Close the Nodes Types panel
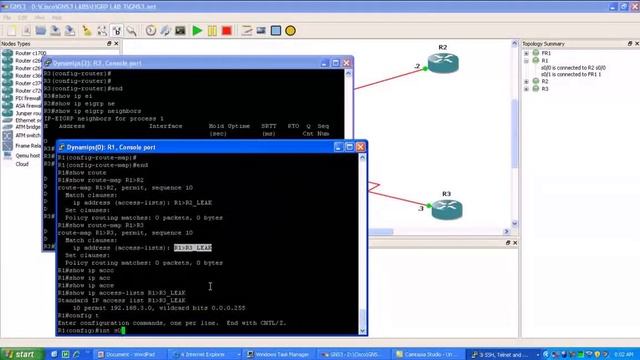The image size is (640, 360). 116,43
